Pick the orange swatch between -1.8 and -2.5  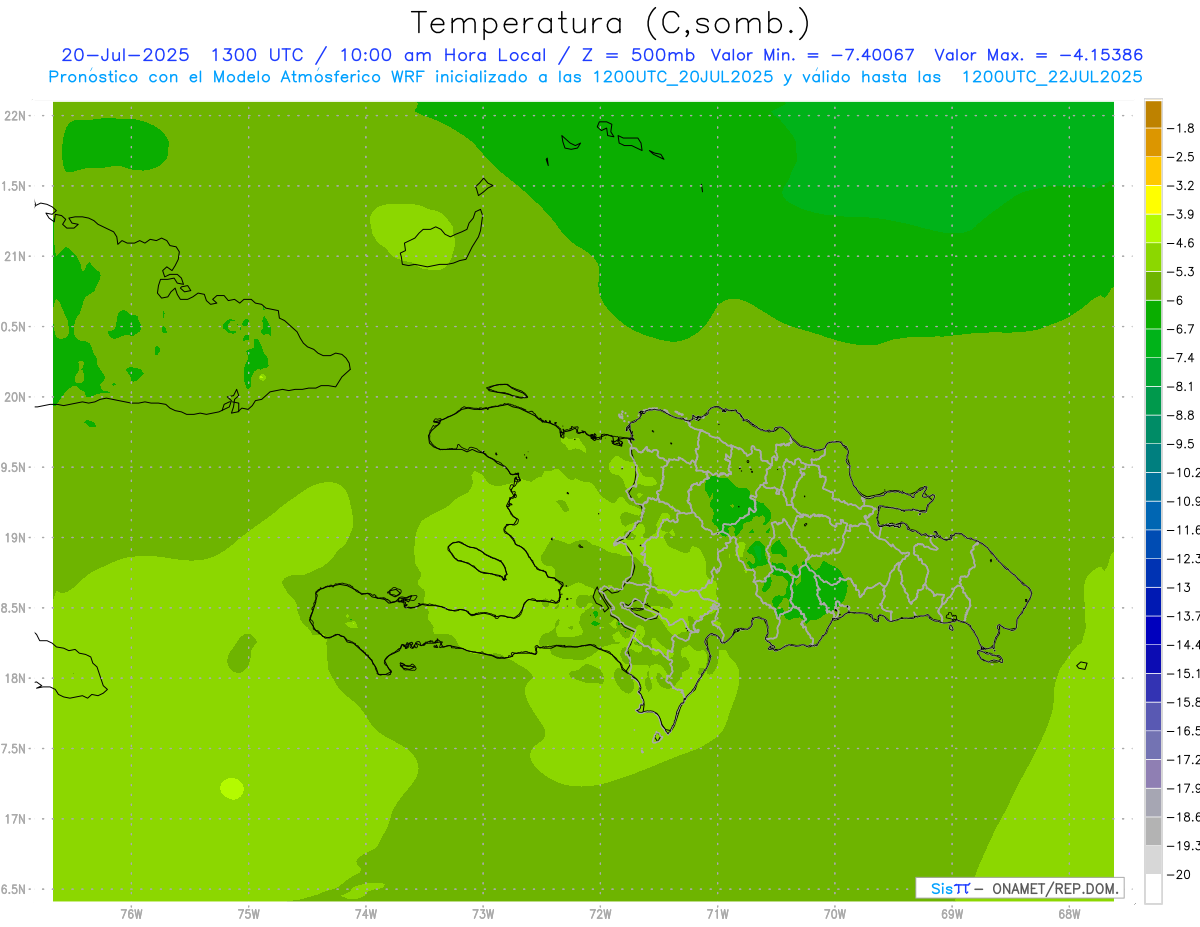click(1153, 143)
